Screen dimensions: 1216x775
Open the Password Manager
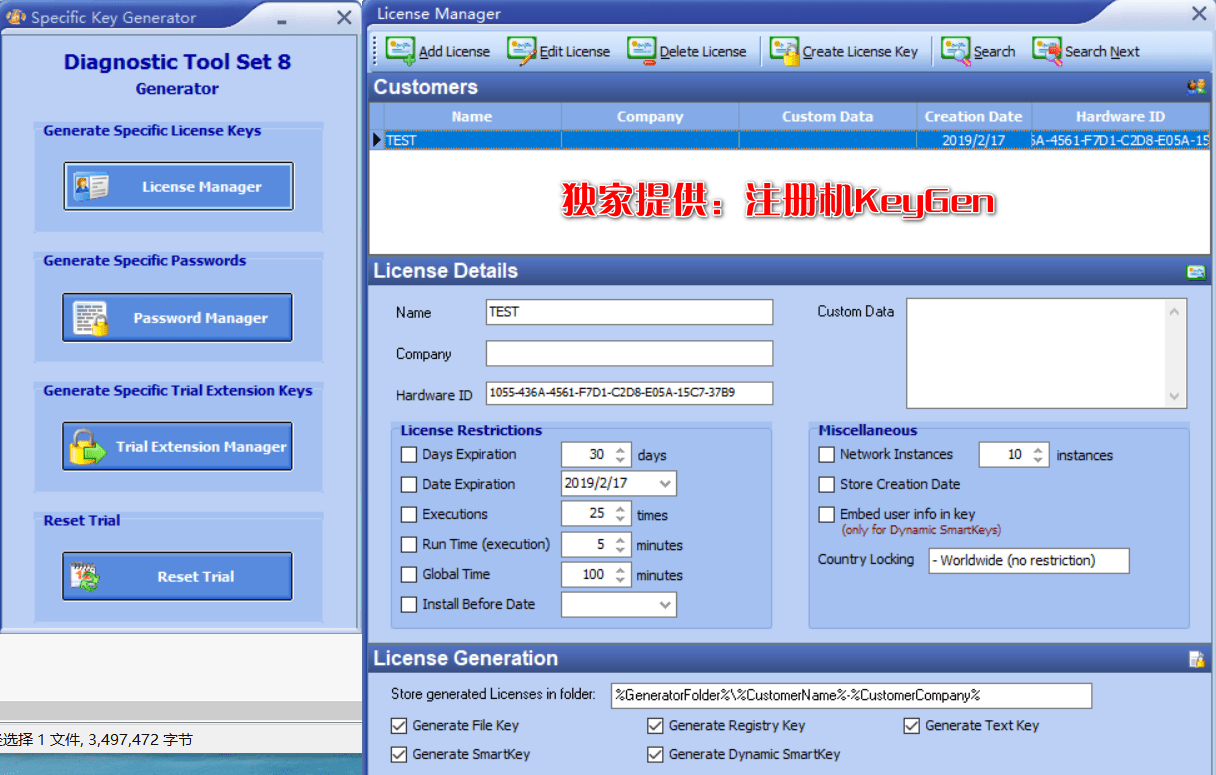pos(178,318)
